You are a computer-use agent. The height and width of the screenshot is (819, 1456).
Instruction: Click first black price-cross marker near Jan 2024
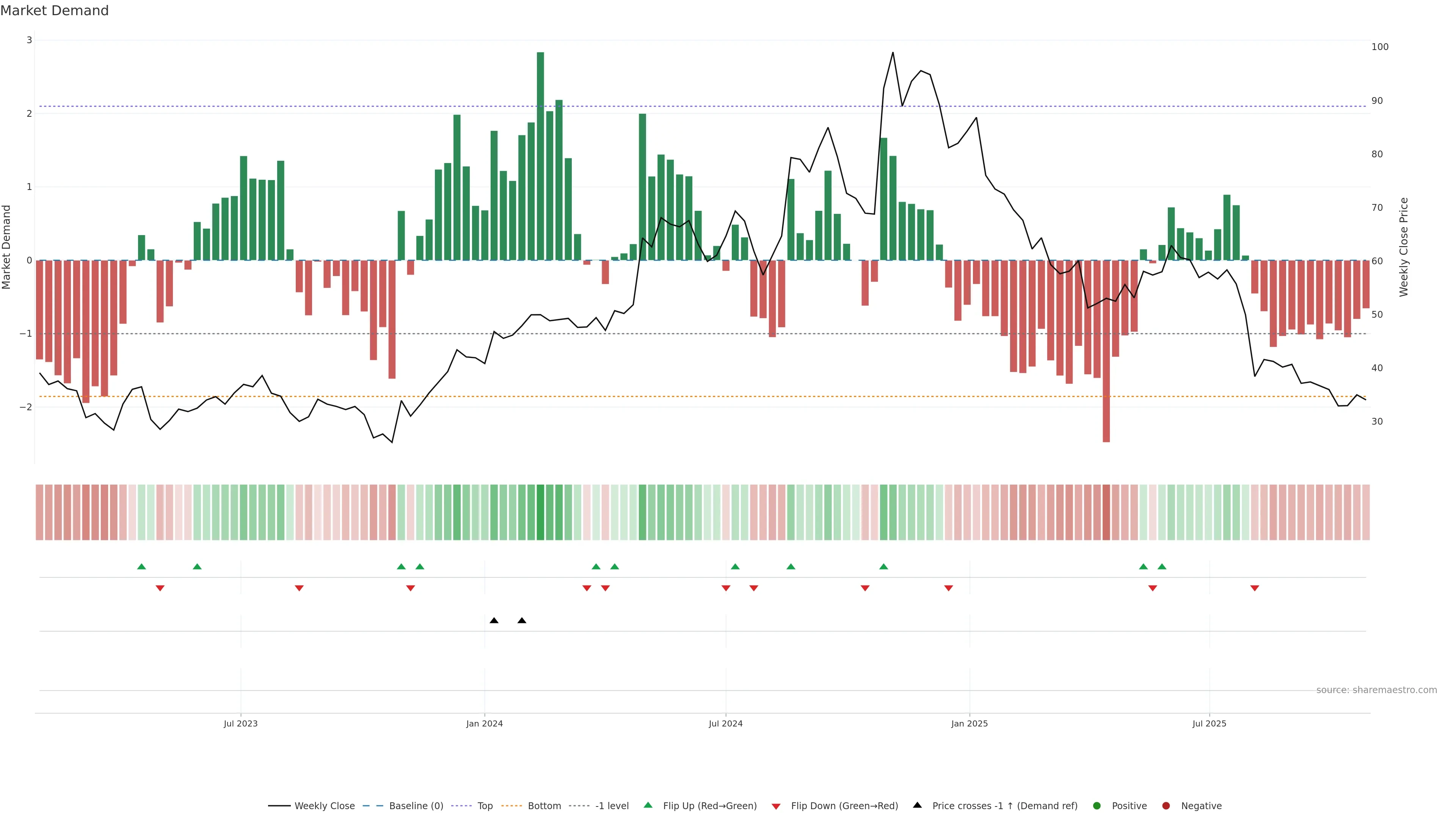pos(494,621)
